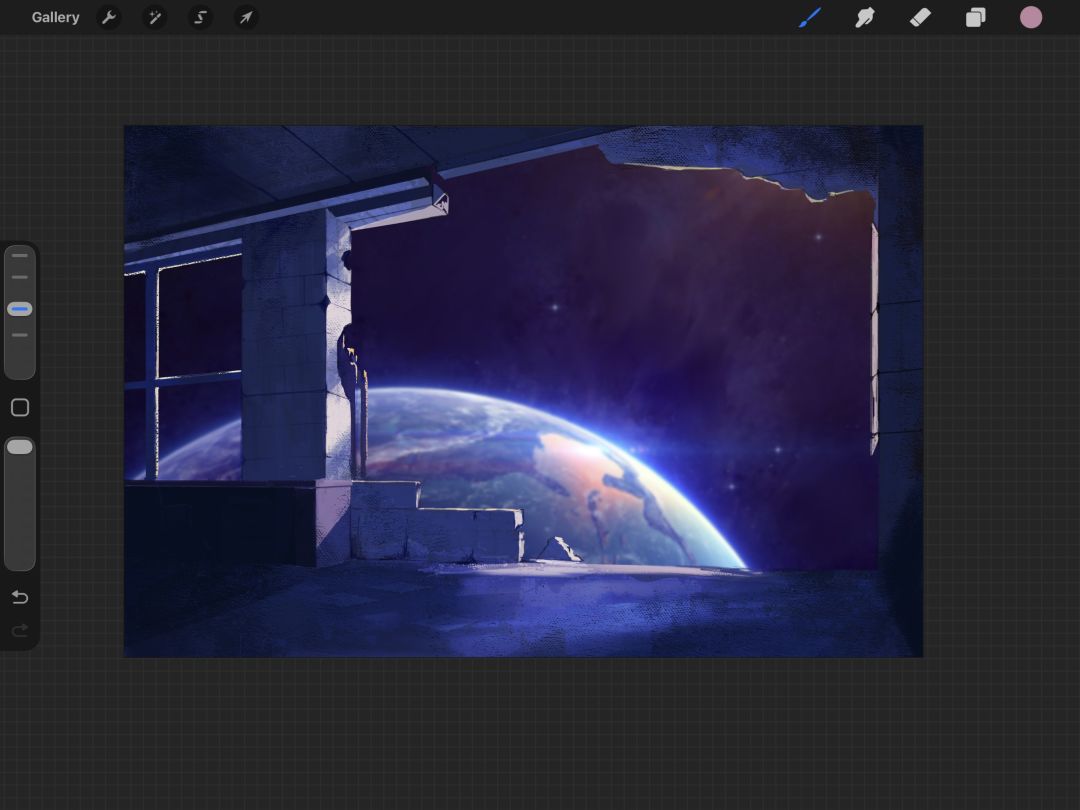Tap the brush opacity slider handle

19,447
